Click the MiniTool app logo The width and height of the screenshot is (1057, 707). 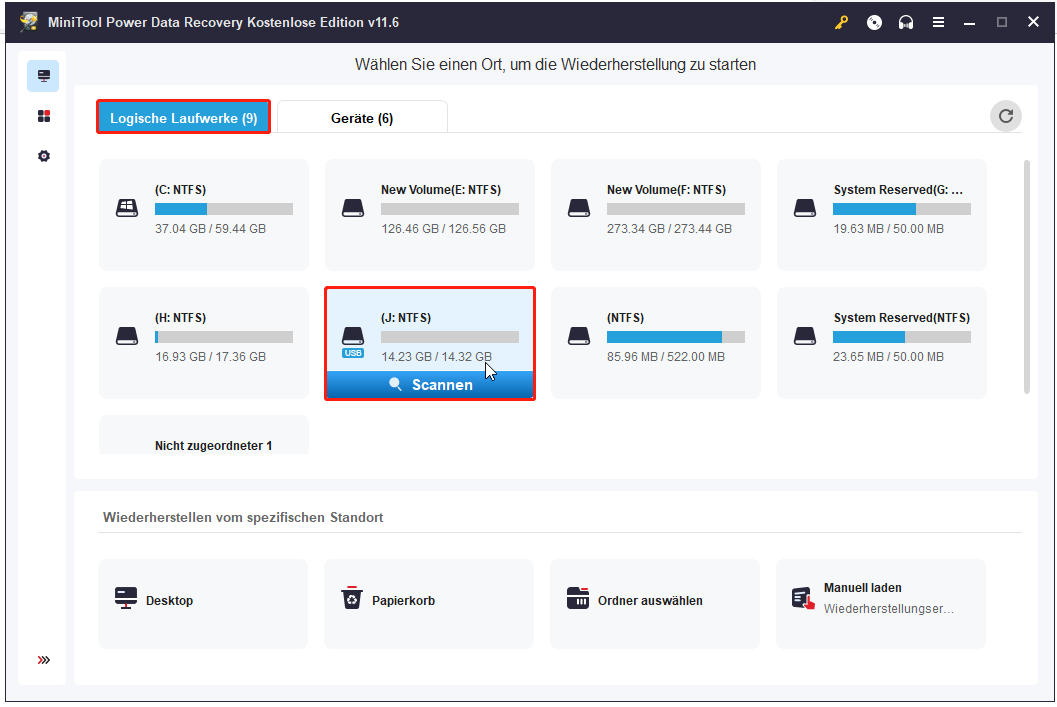[29, 22]
